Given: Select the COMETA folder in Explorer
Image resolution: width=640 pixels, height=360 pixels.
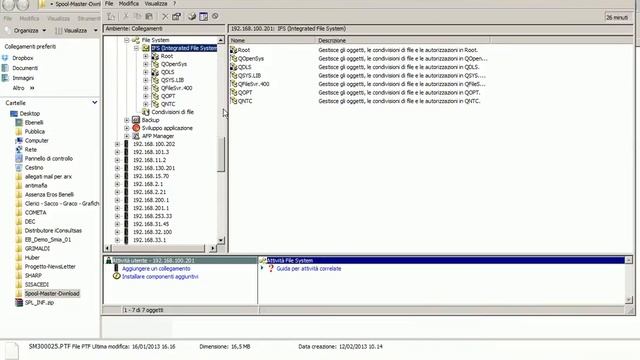Looking at the screenshot, I should coord(36,213).
